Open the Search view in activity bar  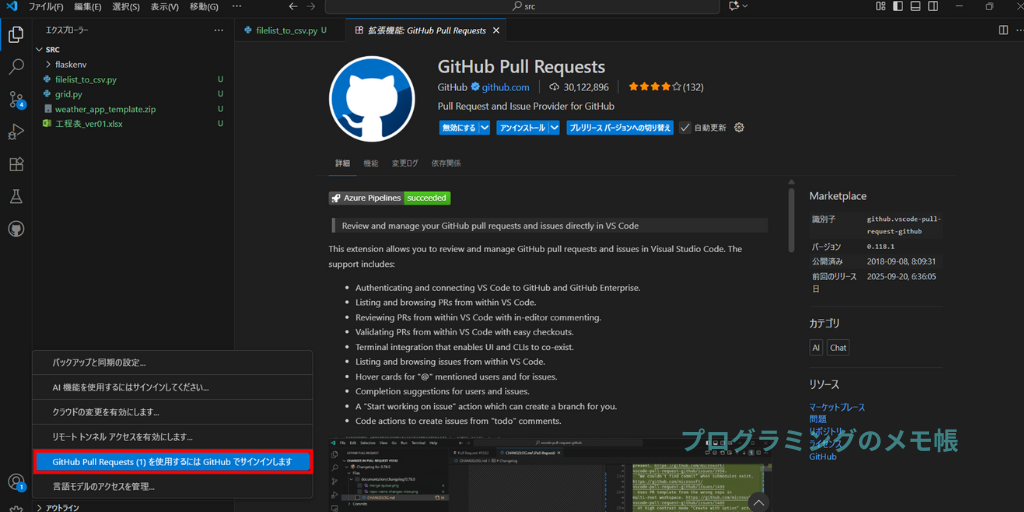16,67
